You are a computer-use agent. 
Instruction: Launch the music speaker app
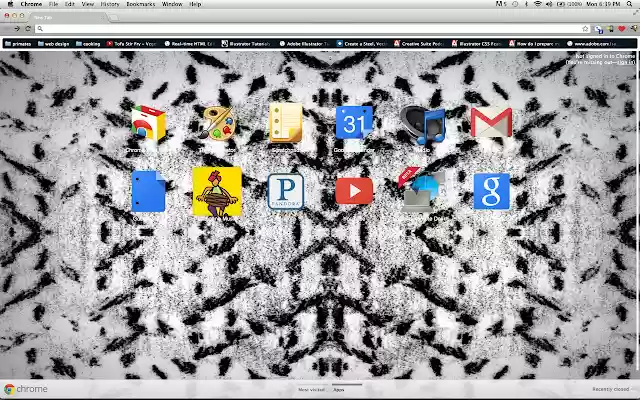click(x=423, y=124)
